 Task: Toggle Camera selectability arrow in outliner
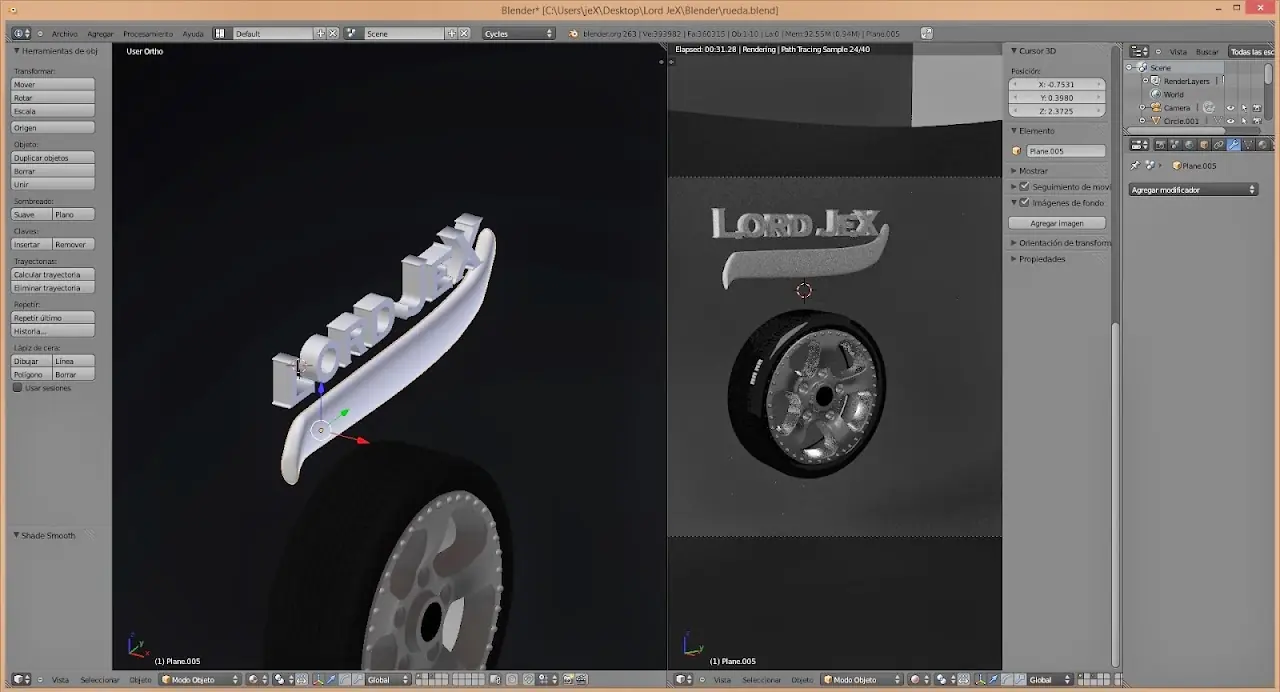tap(1244, 108)
